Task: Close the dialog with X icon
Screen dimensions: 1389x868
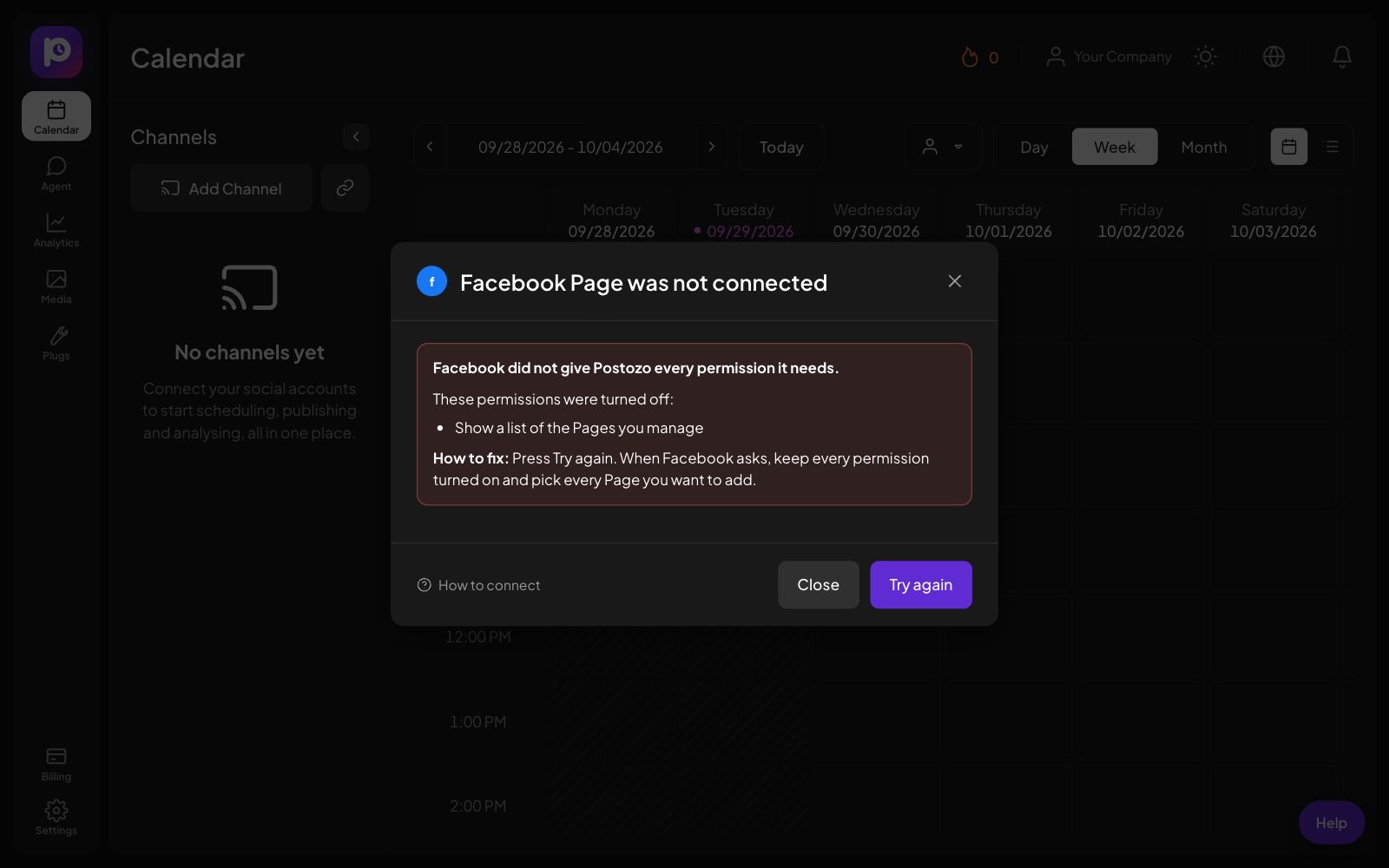Action: [x=955, y=281]
